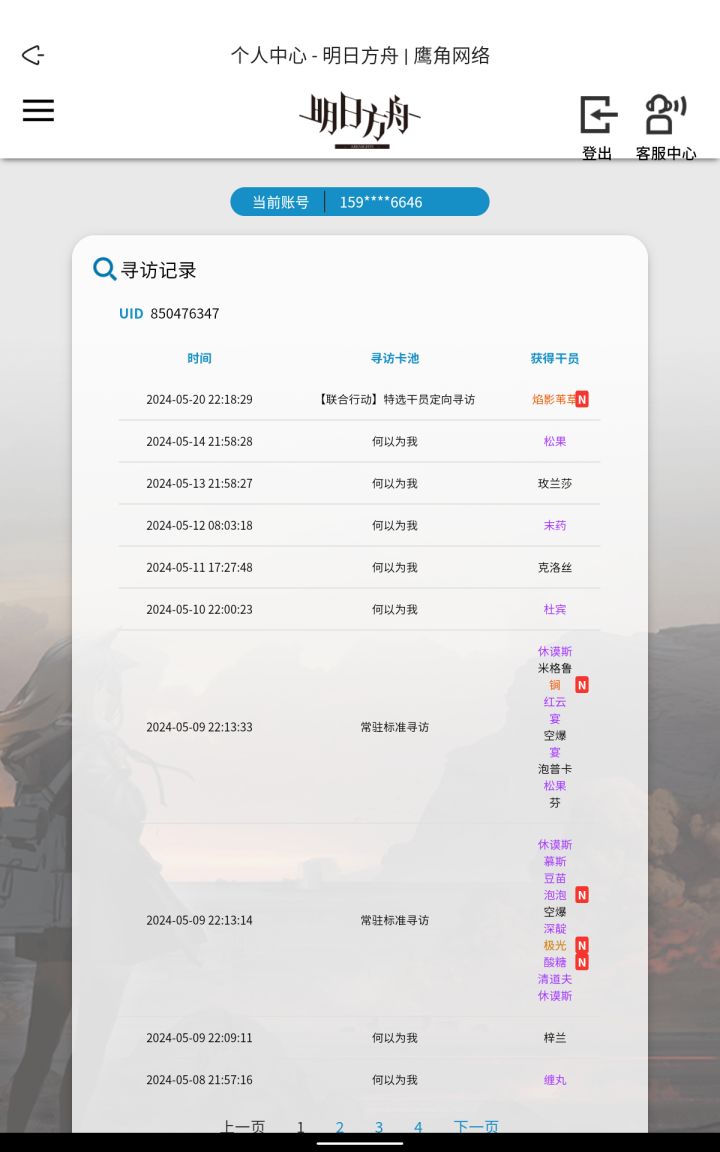The height and width of the screenshot is (1152, 720).
Task: Click operator 清道夫
Action: pyautogui.click(x=555, y=979)
